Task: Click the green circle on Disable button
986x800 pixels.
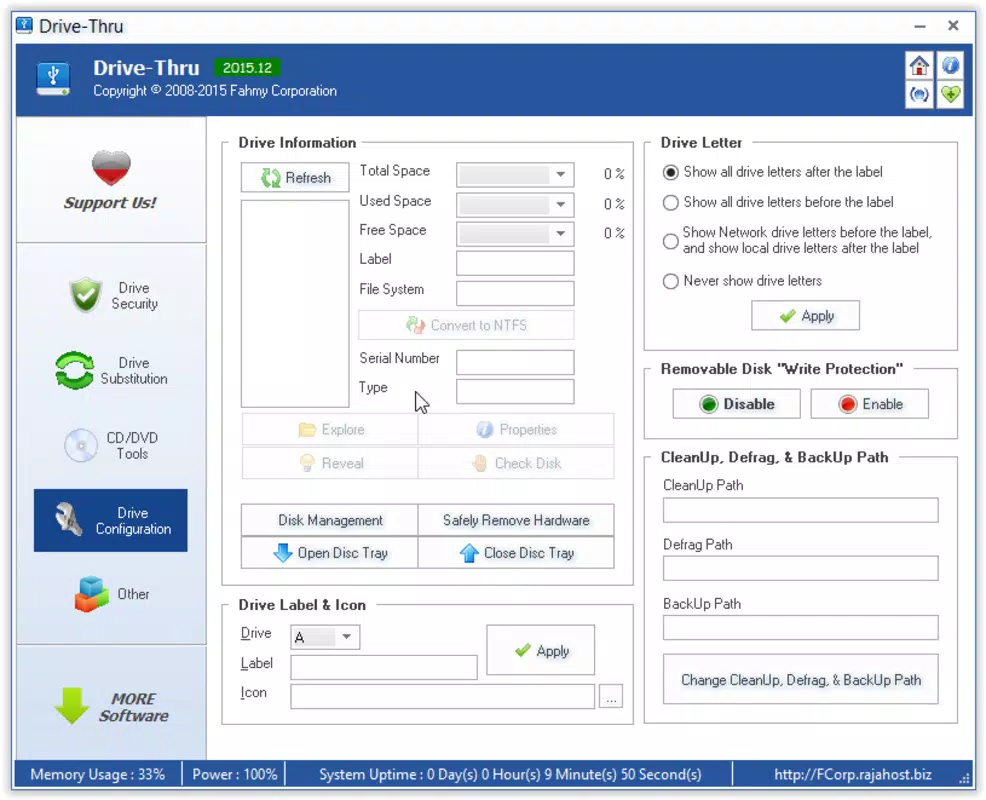Action: tap(709, 404)
